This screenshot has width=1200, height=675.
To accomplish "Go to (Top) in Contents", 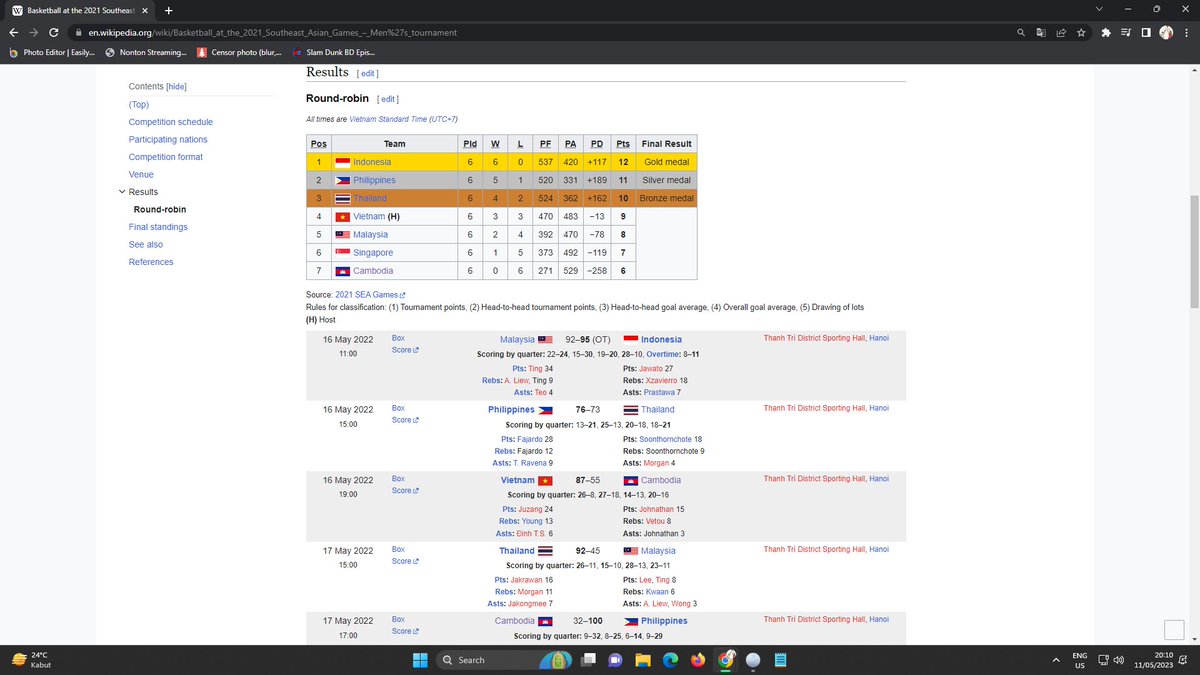I will click(138, 104).
